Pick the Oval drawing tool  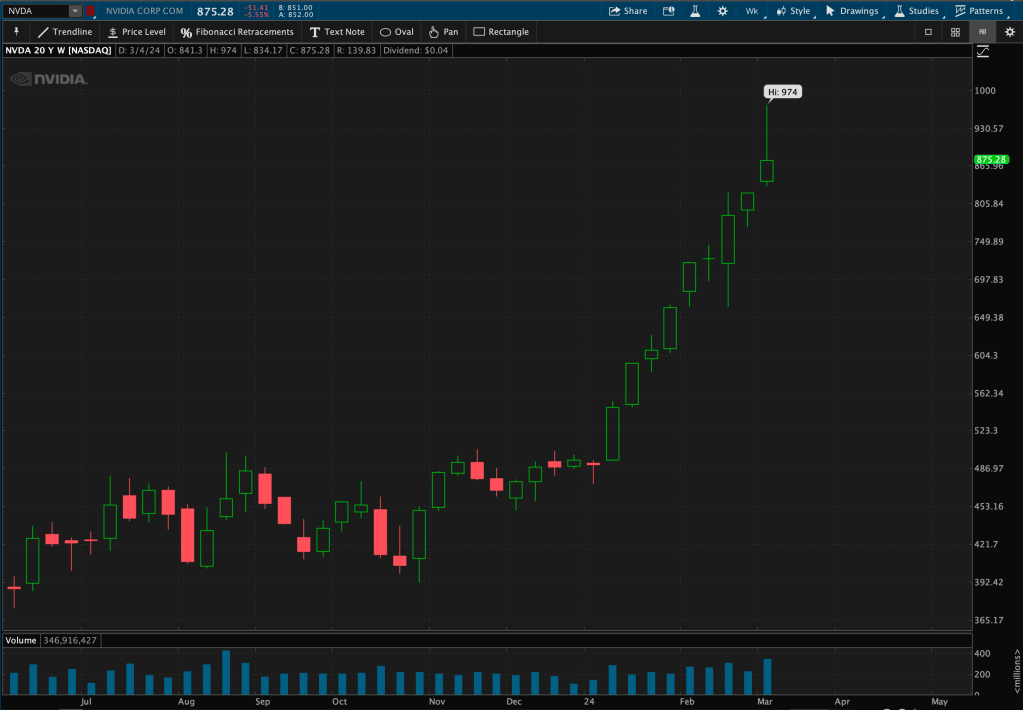[396, 32]
